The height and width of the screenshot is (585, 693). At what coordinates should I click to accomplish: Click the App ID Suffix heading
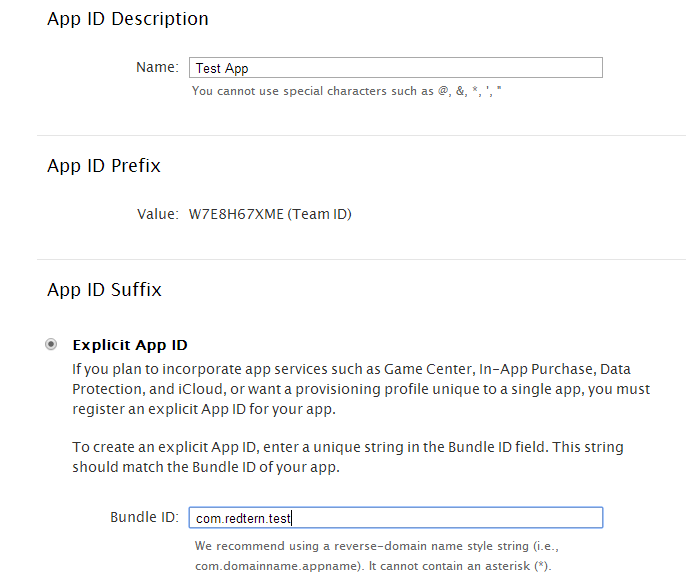point(104,290)
